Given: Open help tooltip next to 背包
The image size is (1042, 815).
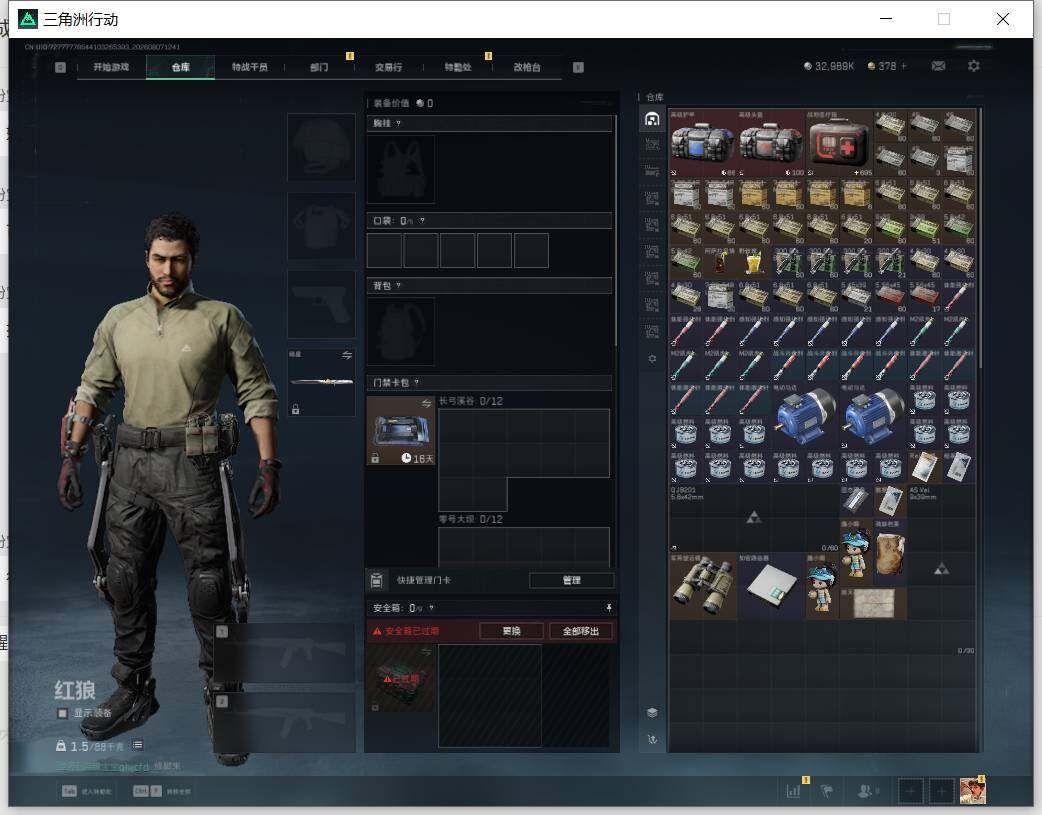Looking at the screenshot, I should 398,286.
